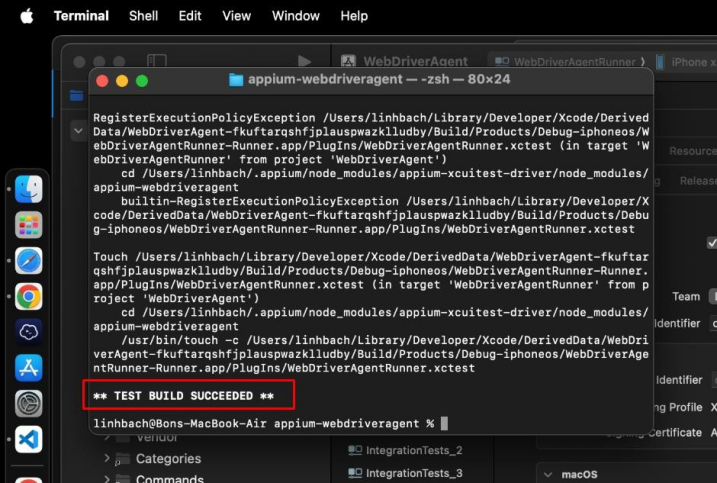Select the IntegrationTests_3 target
Screen dimensions: 717x483
click(413, 473)
